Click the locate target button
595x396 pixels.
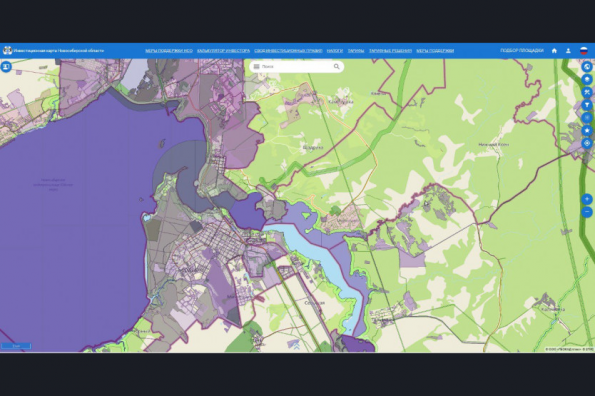pyautogui.click(x=587, y=143)
